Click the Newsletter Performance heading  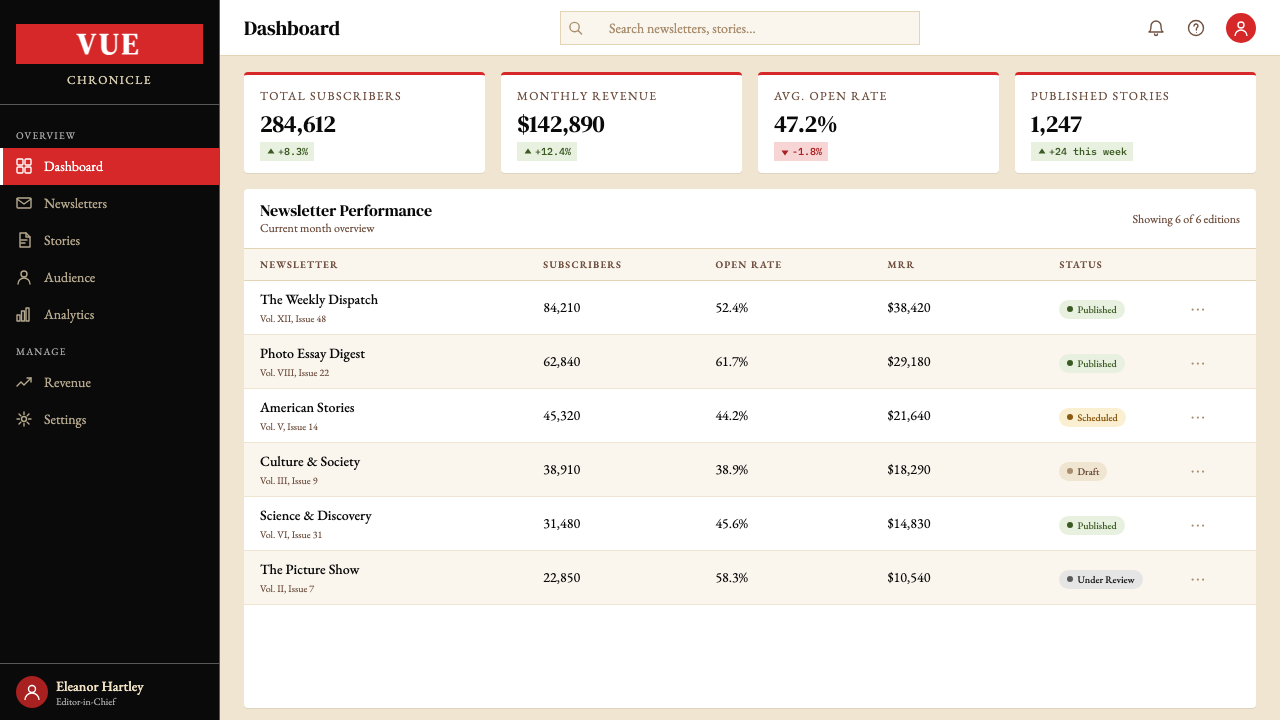click(x=346, y=210)
